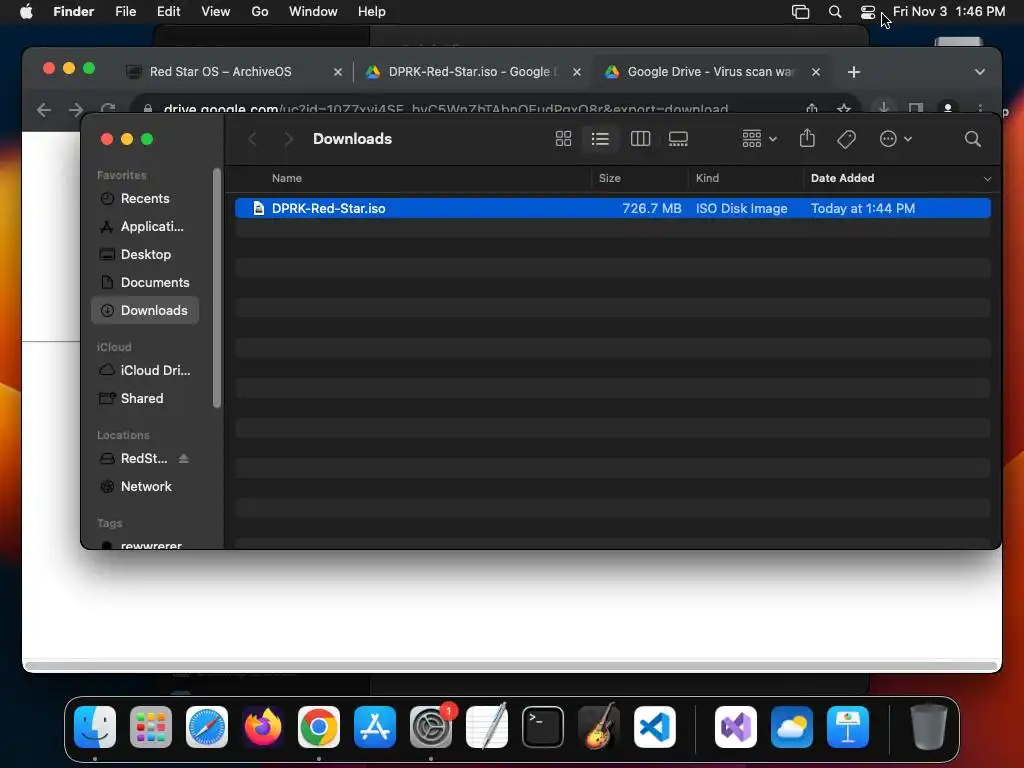
Task: Open Downloads in the Finder sidebar
Action: pos(145,310)
